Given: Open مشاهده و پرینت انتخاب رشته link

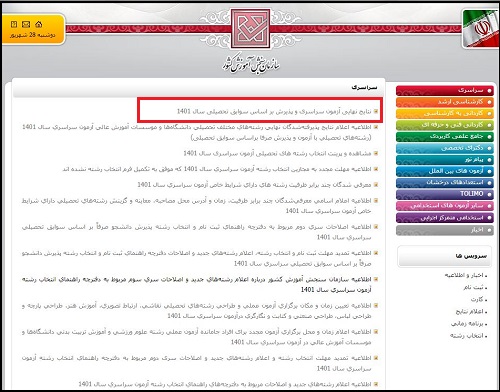Looking at the screenshot, I should [277, 153].
